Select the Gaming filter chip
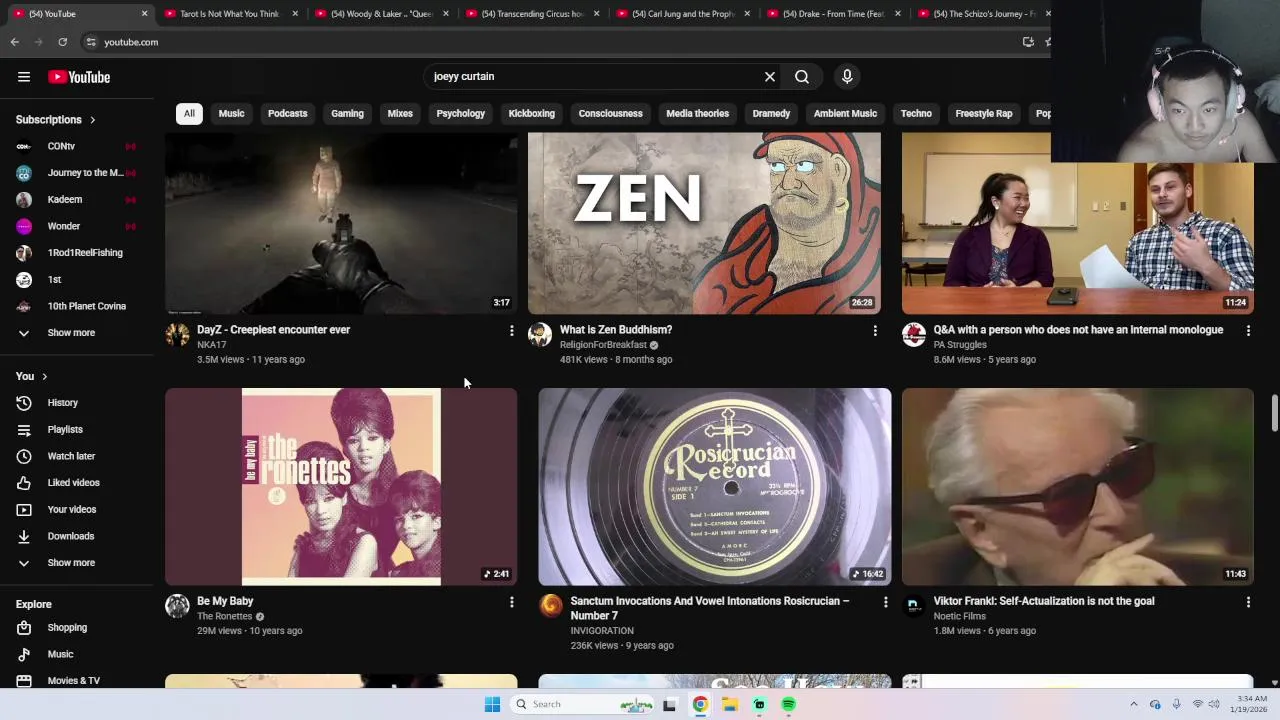The height and width of the screenshot is (720, 1280). 347,114
